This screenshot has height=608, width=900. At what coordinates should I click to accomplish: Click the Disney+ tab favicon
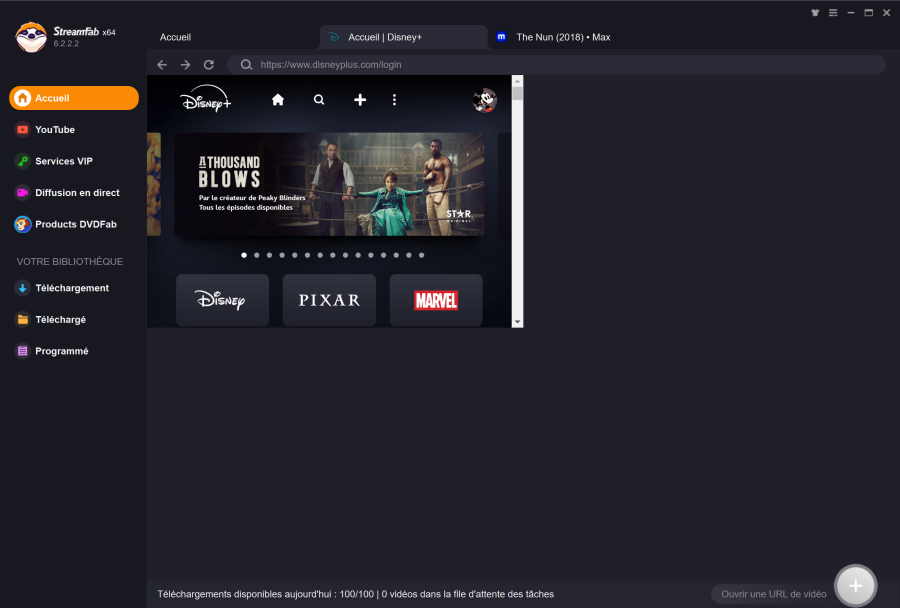[333, 37]
